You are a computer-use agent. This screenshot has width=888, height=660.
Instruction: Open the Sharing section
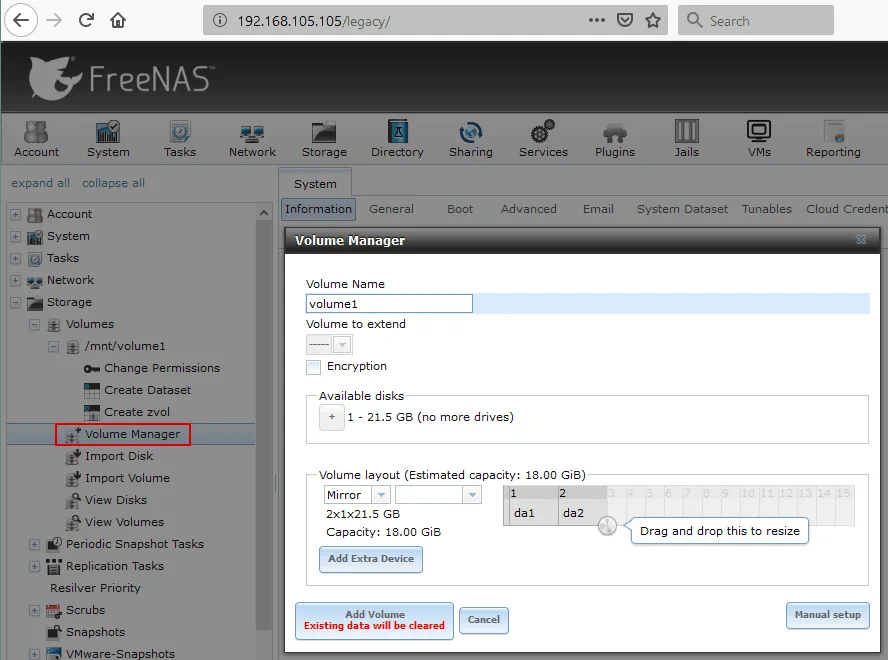click(470, 137)
